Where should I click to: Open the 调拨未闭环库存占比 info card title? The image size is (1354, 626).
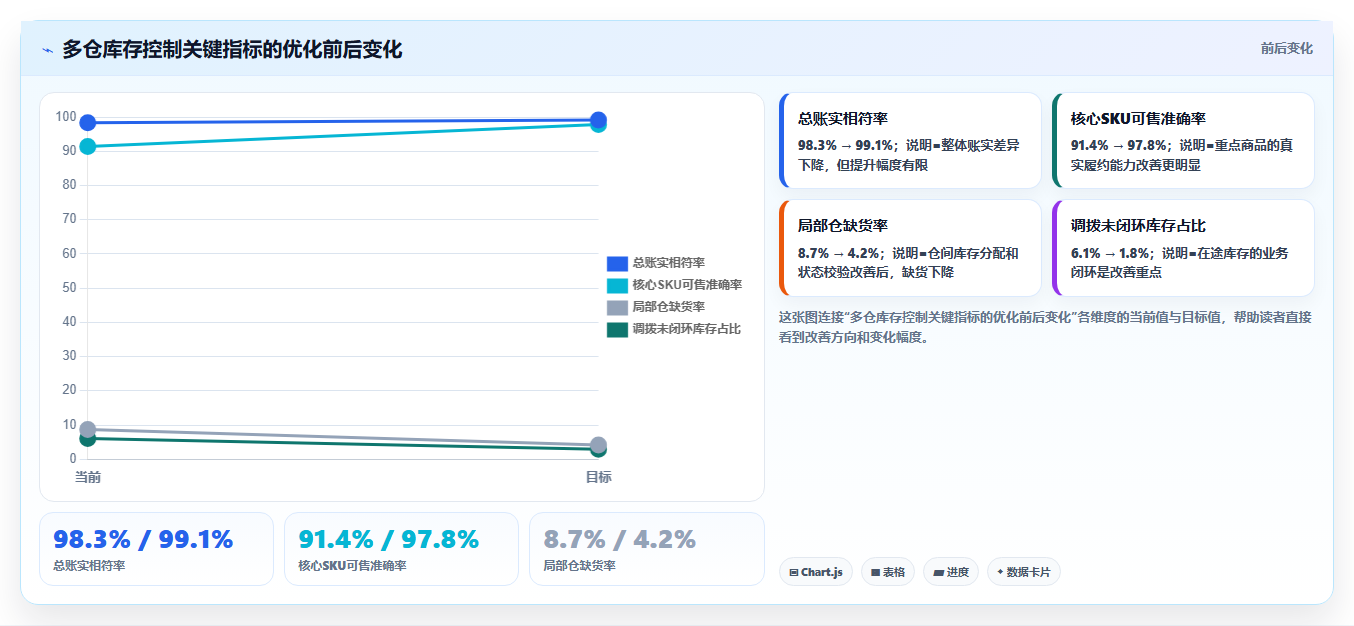pos(1138,226)
